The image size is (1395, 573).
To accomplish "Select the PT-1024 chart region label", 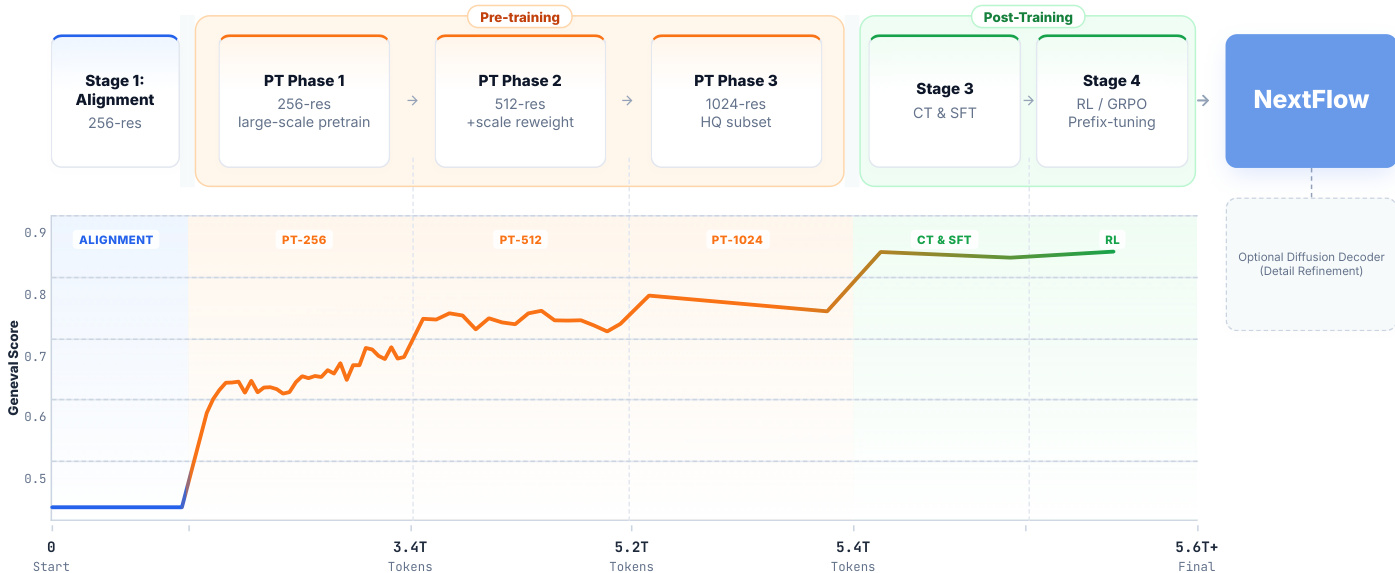I will (737, 240).
